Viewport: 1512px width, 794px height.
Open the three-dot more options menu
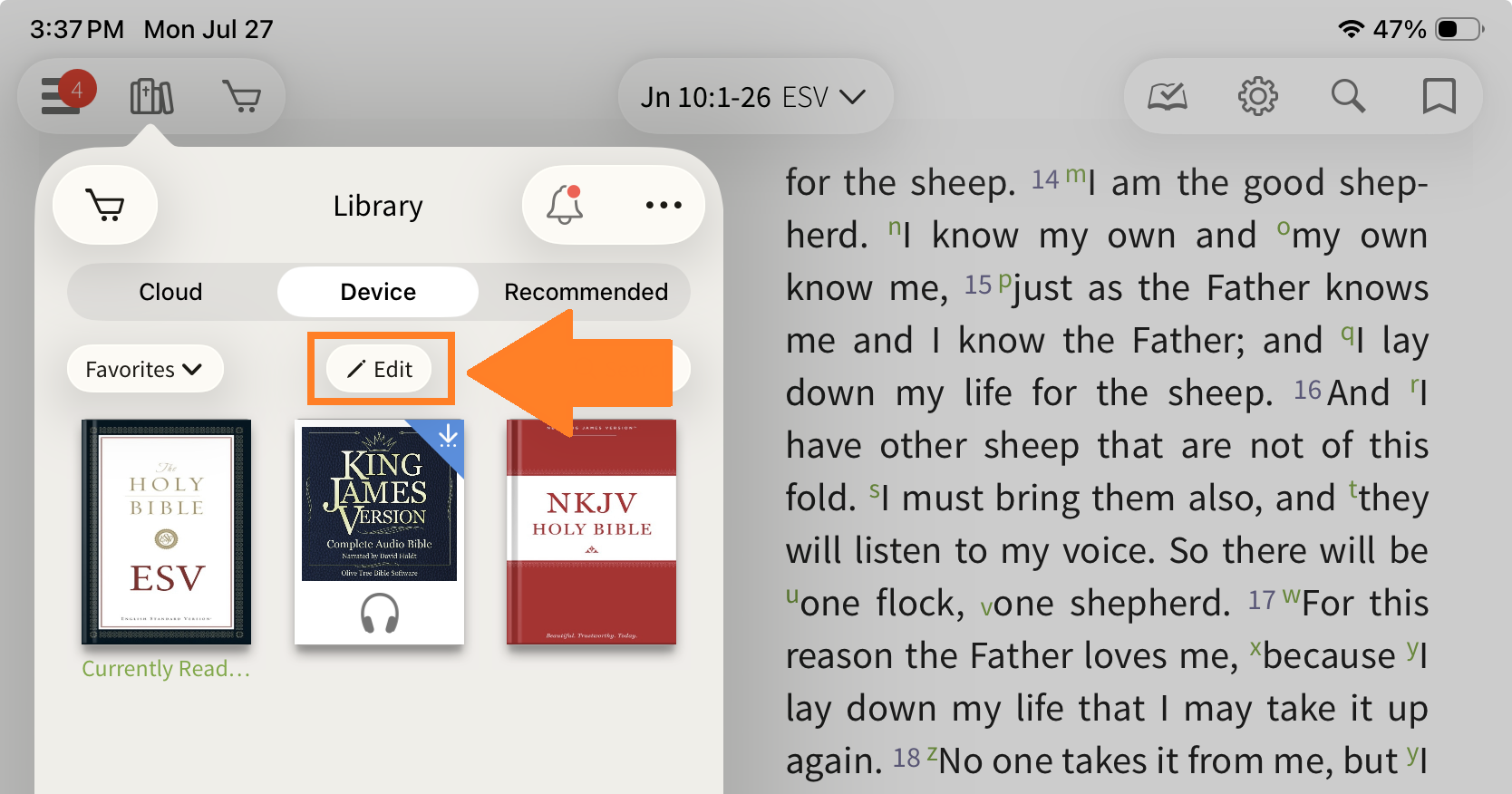(x=664, y=205)
